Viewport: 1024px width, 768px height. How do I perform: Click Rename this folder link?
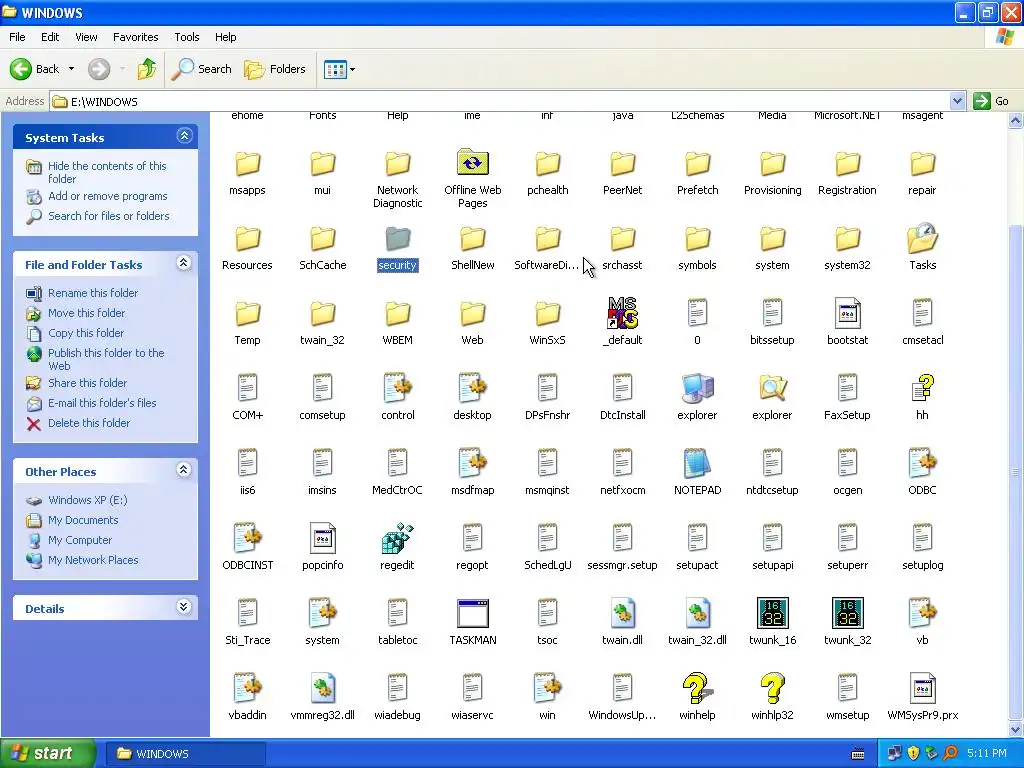pos(93,293)
